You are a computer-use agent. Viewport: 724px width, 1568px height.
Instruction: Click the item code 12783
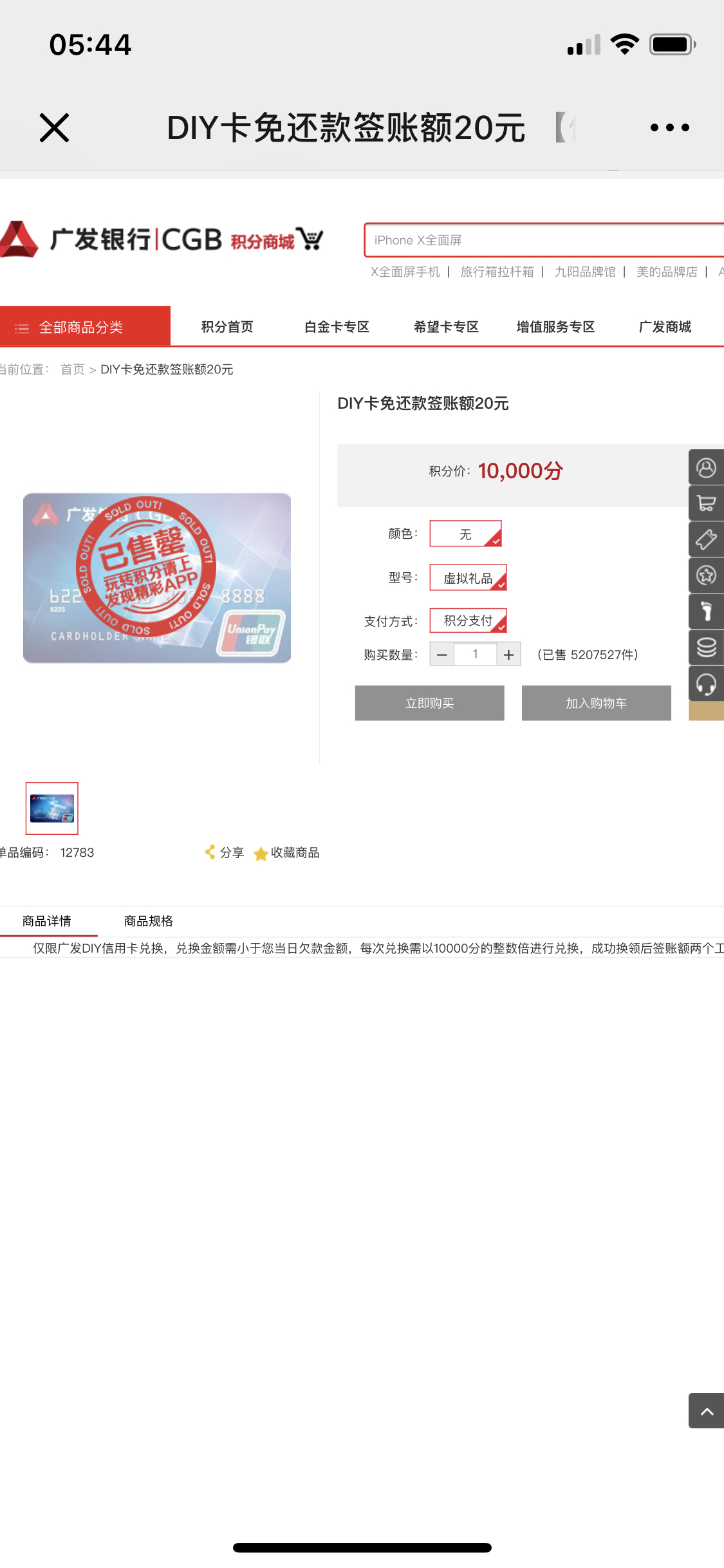[x=77, y=852]
